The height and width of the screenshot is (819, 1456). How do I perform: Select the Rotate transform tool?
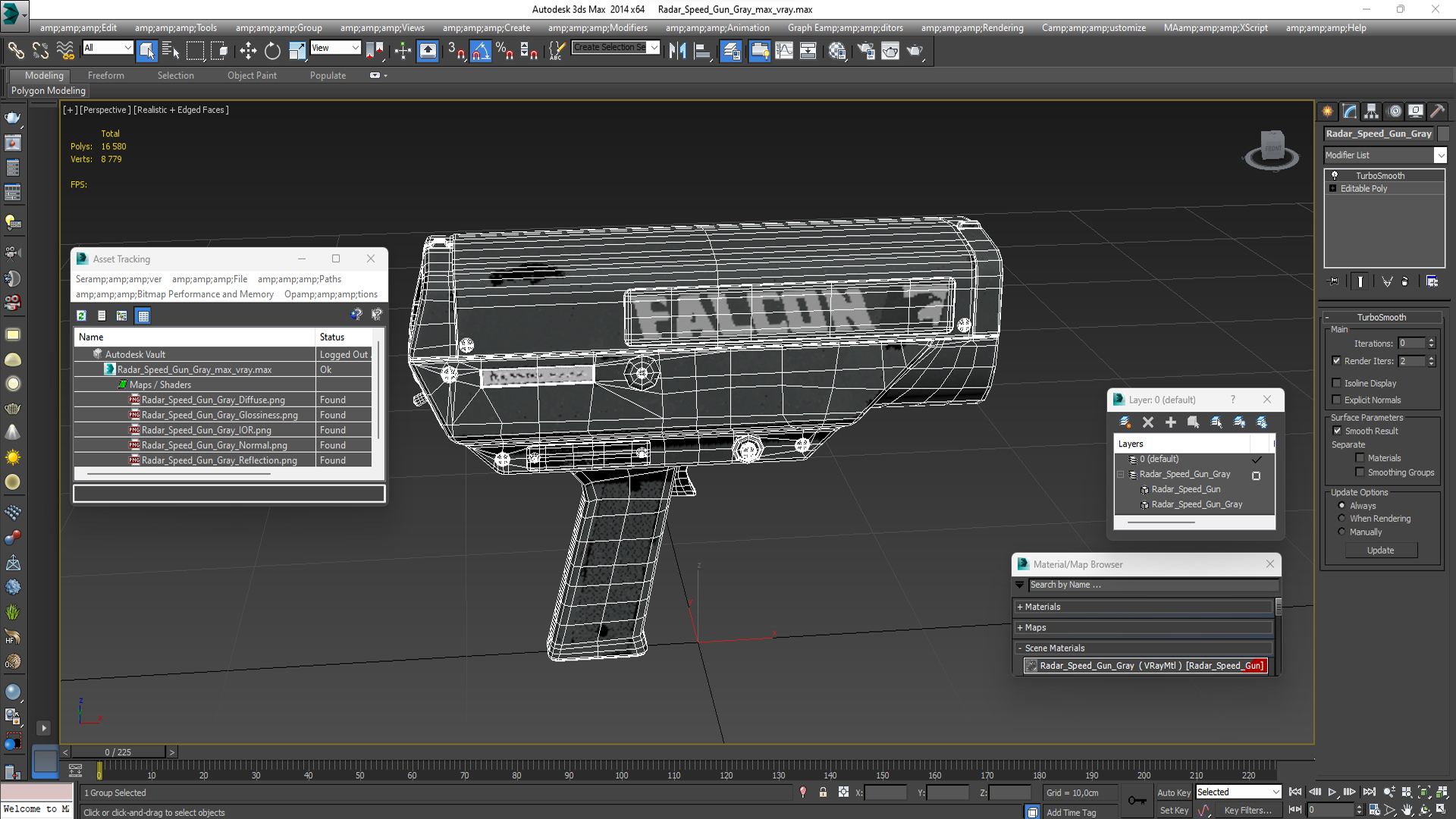pos(272,51)
